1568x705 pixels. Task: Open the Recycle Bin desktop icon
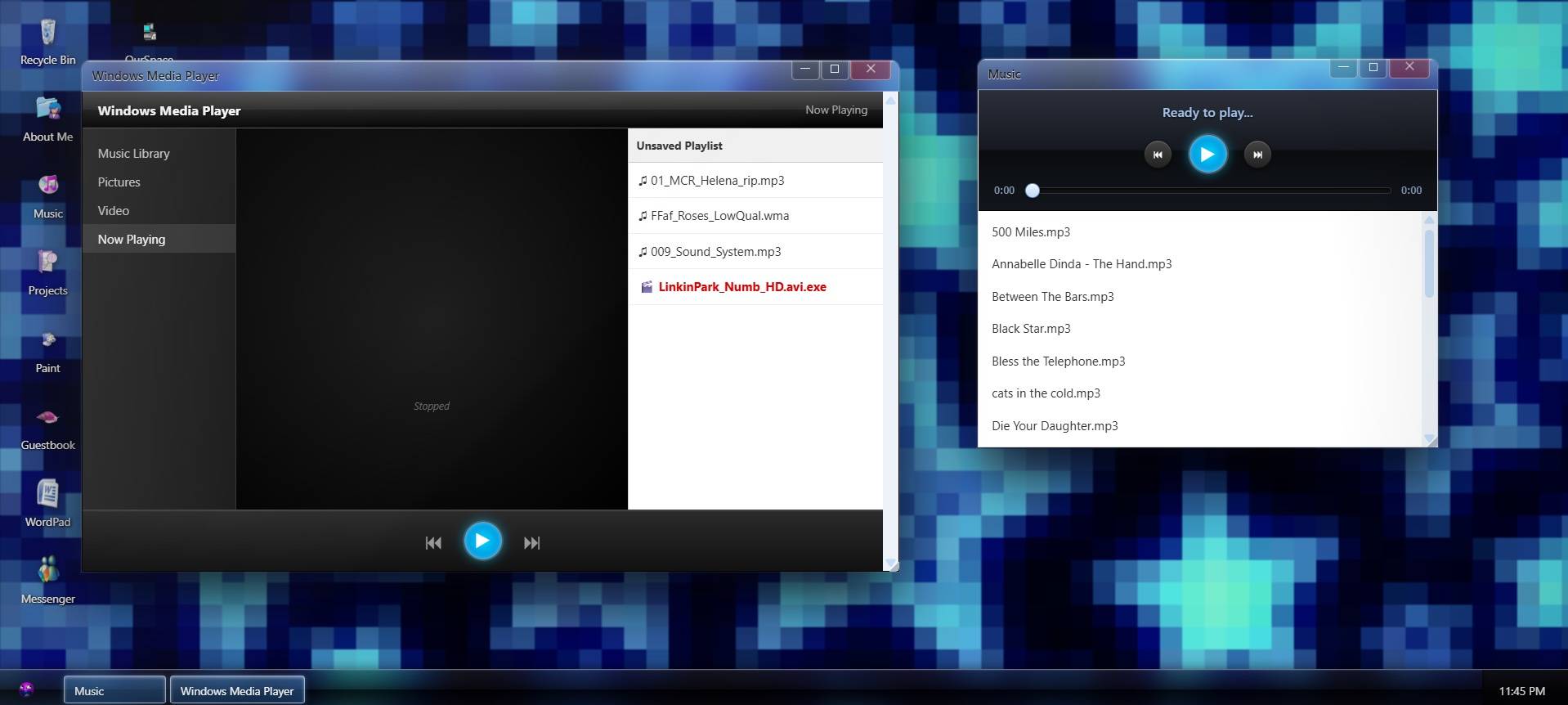pyautogui.click(x=47, y=43)
